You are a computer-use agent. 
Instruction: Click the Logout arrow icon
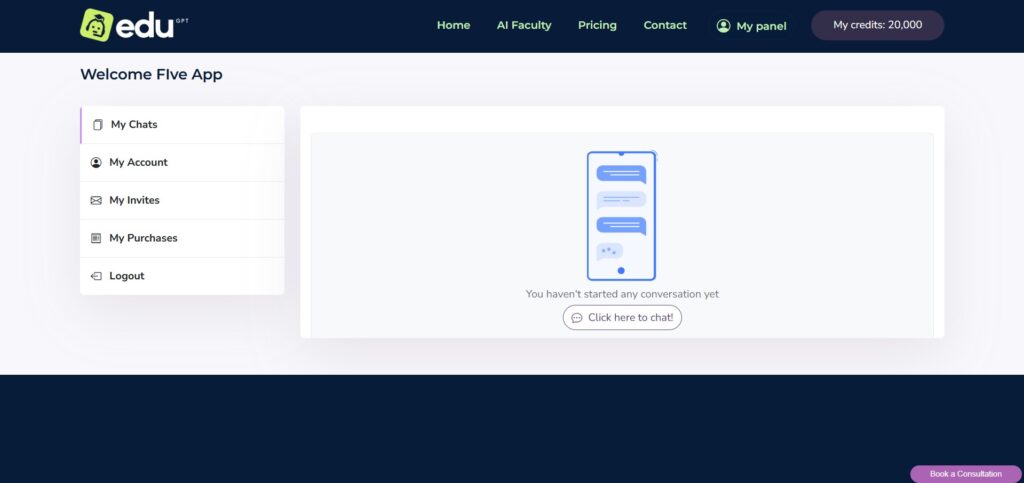pos(96,277)
